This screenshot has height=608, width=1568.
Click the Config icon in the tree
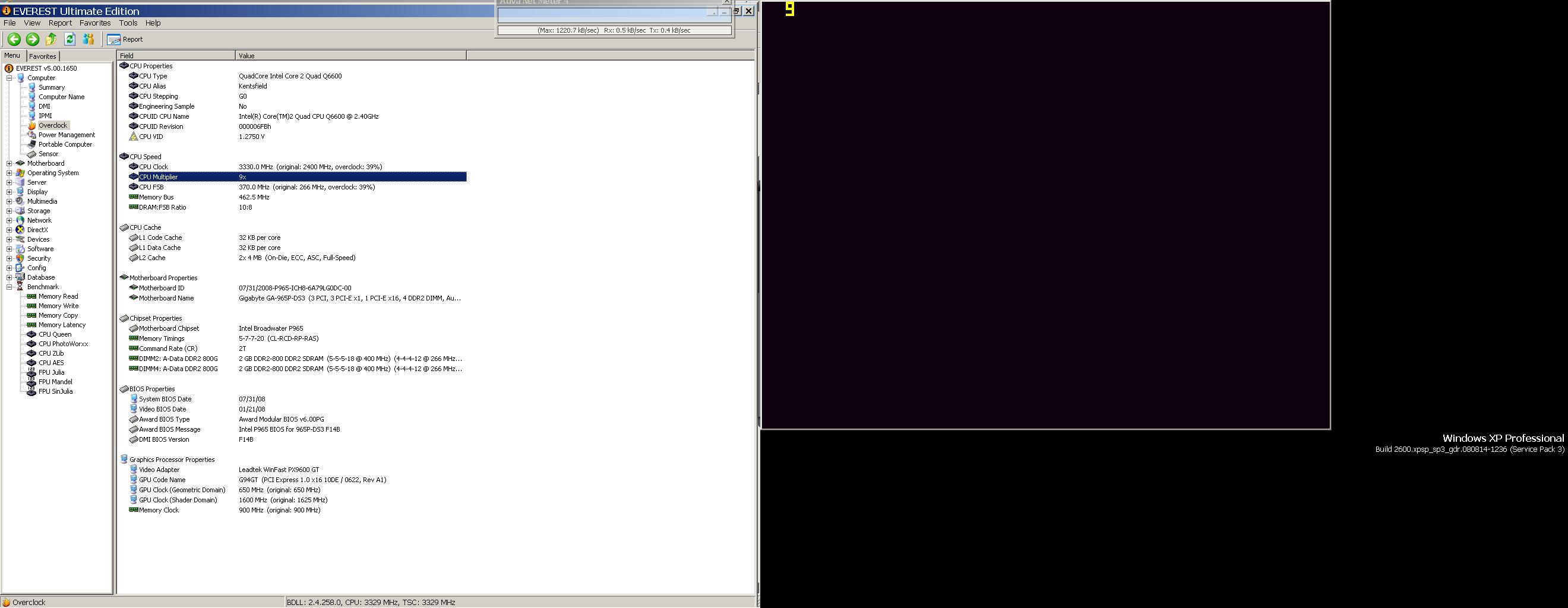point(21,268)
